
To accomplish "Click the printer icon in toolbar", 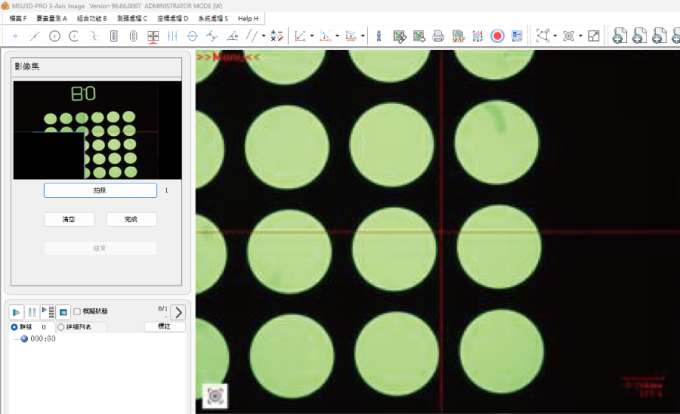I will point(438,36).
